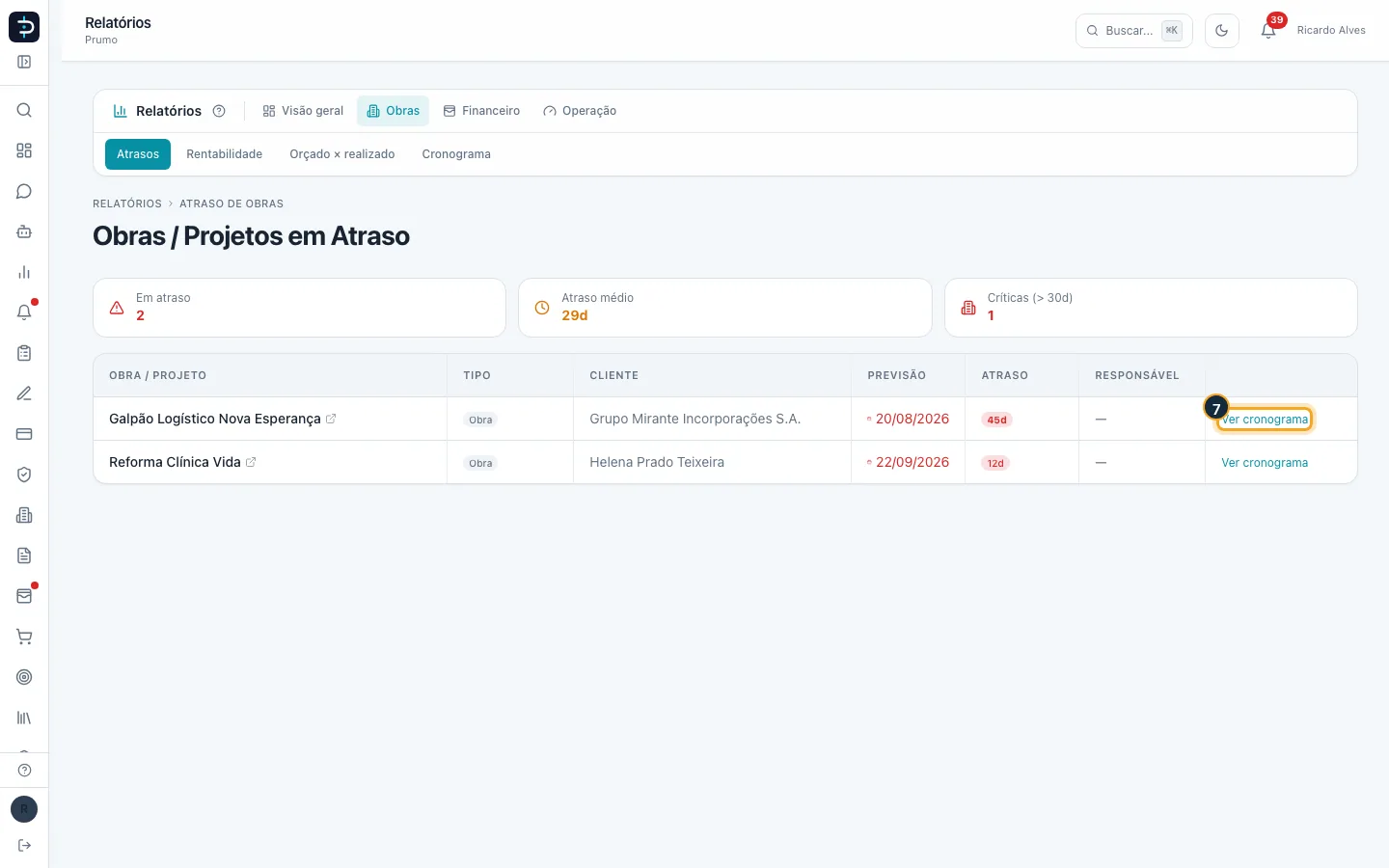Click RELATÓRIOS breadcrumb link
The height and width of the screenshot is (868, 1389).
[x=127, y=203]
